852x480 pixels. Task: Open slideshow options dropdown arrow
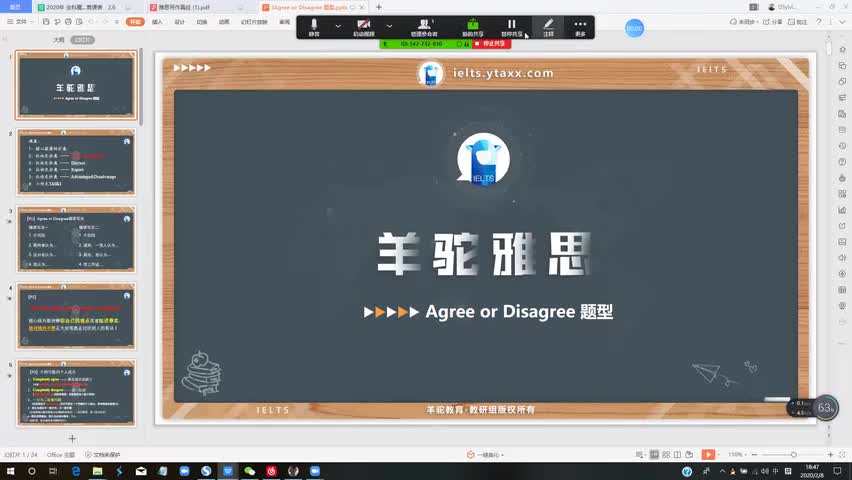(719, 454)
